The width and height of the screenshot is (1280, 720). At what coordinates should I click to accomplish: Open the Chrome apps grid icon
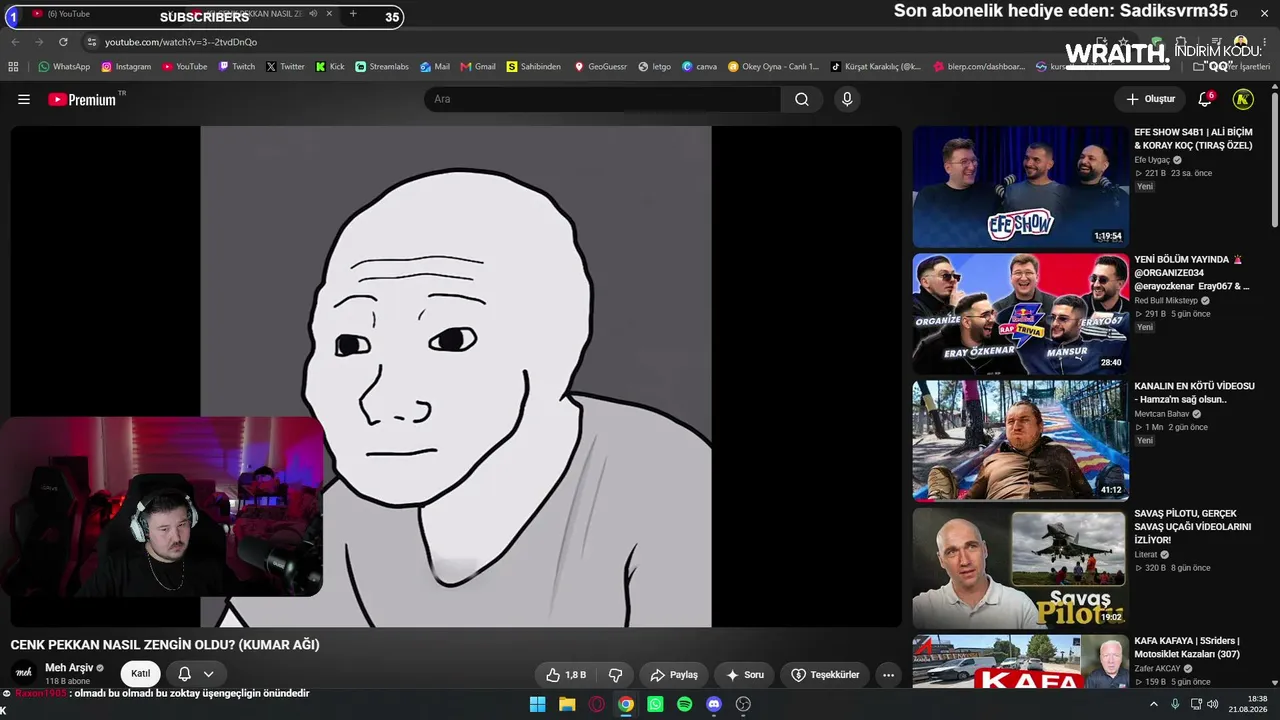[13, 67]
